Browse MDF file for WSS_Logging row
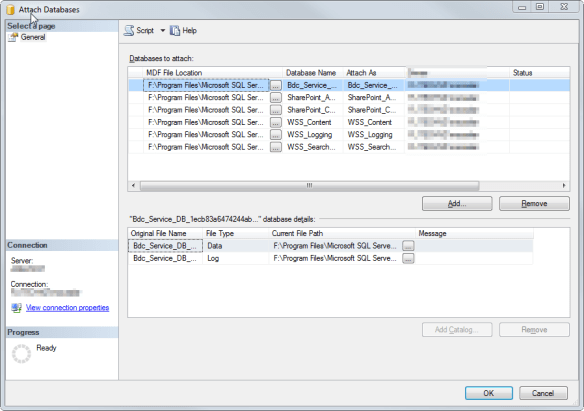Viewport: 584px width, 411px height. tap(276, 135)
